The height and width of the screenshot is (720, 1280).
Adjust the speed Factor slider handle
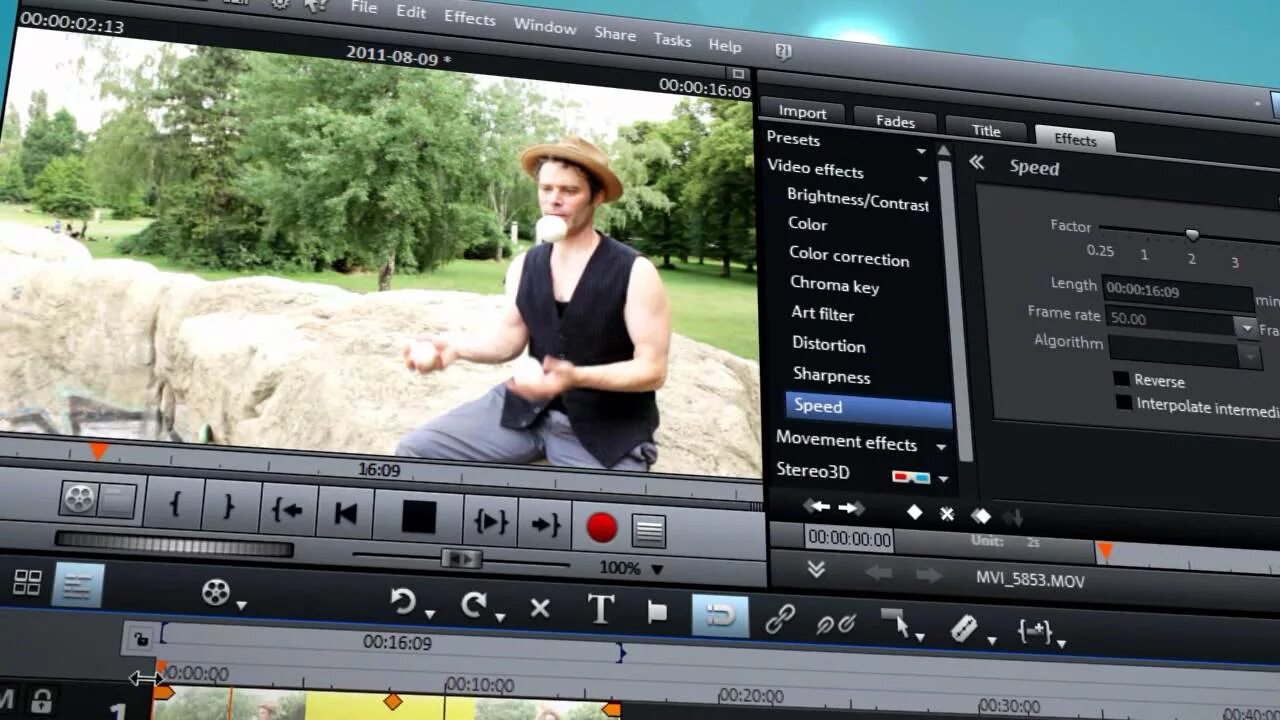[1191, 236]
